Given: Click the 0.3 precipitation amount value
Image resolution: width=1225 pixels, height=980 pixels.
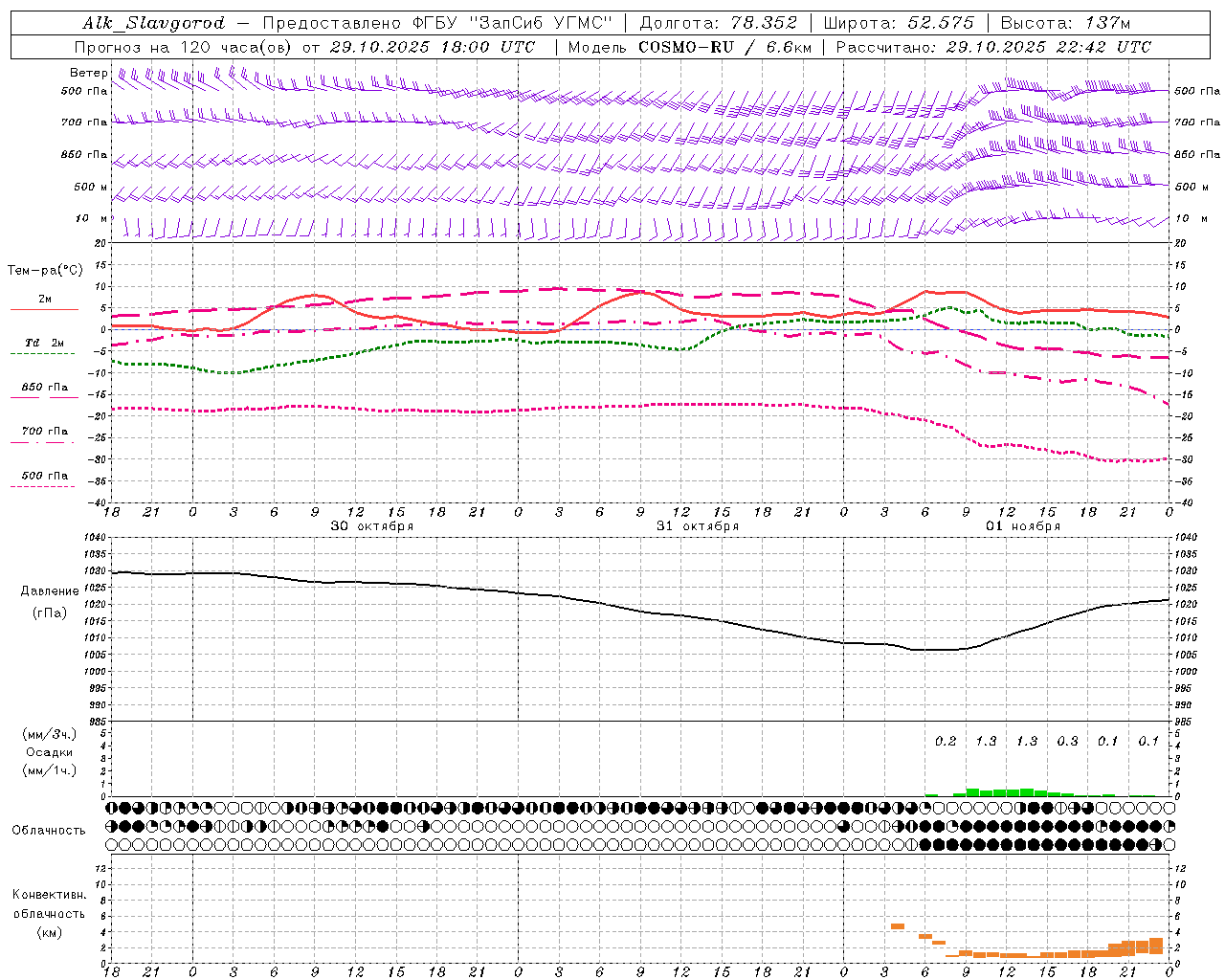Looking at the screenshot, I should pyautogui.click(x=1067, y=742).
